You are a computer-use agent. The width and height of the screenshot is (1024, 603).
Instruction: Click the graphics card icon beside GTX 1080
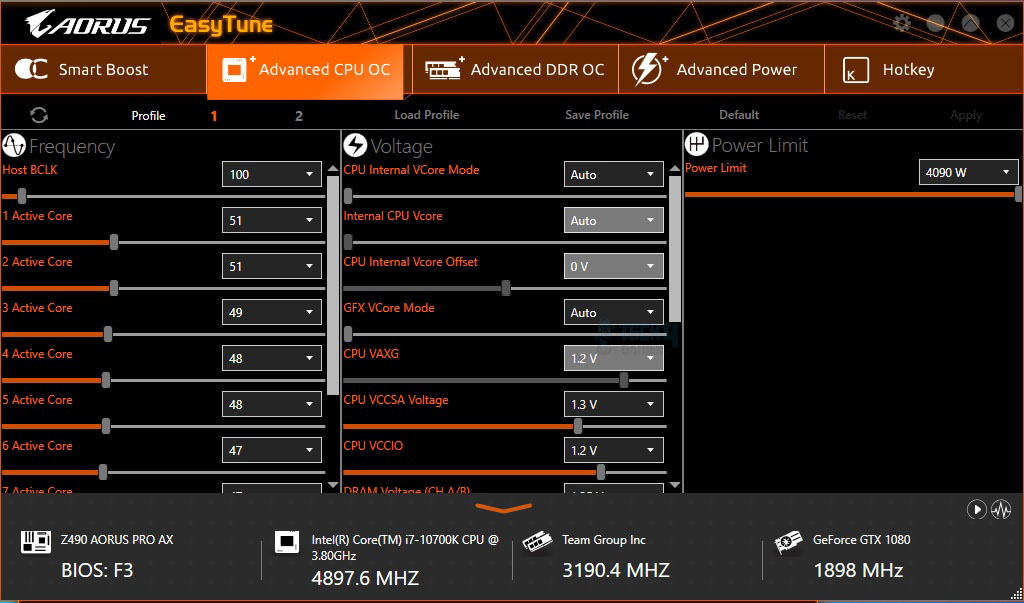point(788,542)
